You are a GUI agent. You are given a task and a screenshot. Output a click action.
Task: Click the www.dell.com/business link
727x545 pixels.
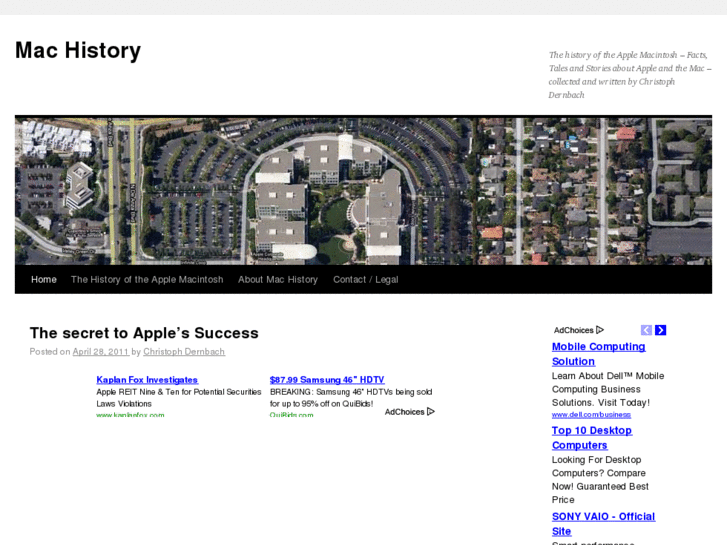tap(591, 415)
